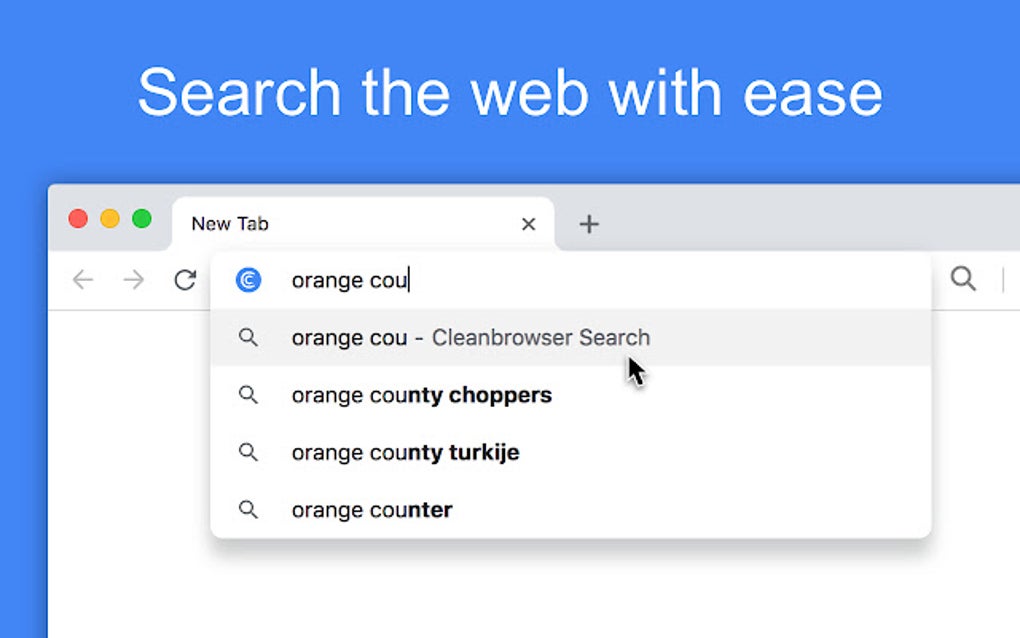Screen dimensions: 1020x638
Task: Choose the orange county turkije suggestion
Action: click(405, 452)
